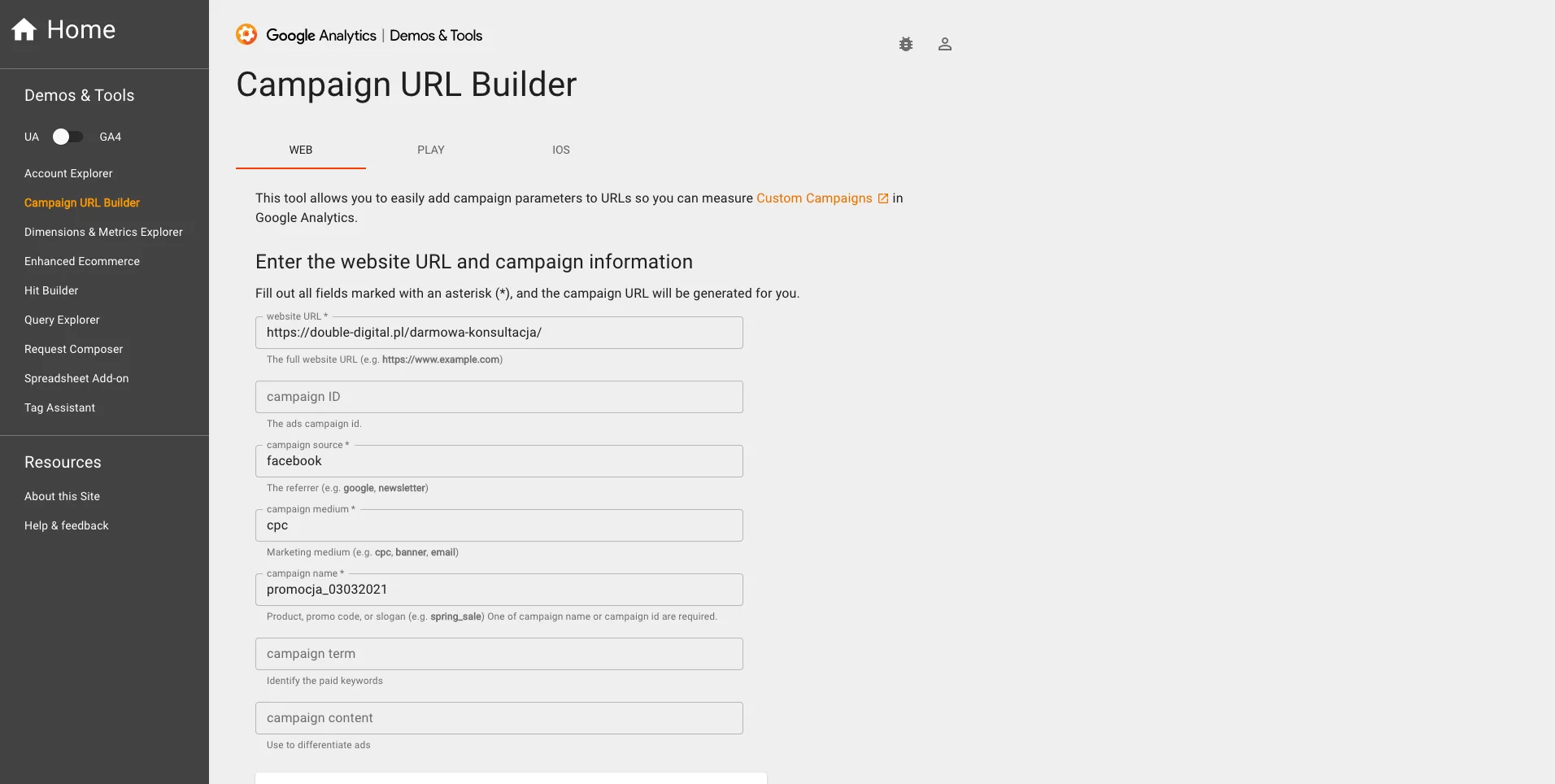Open the Custom Campaigns link
The height and width of the screenshot is (784, 1555).
point(813,198)
